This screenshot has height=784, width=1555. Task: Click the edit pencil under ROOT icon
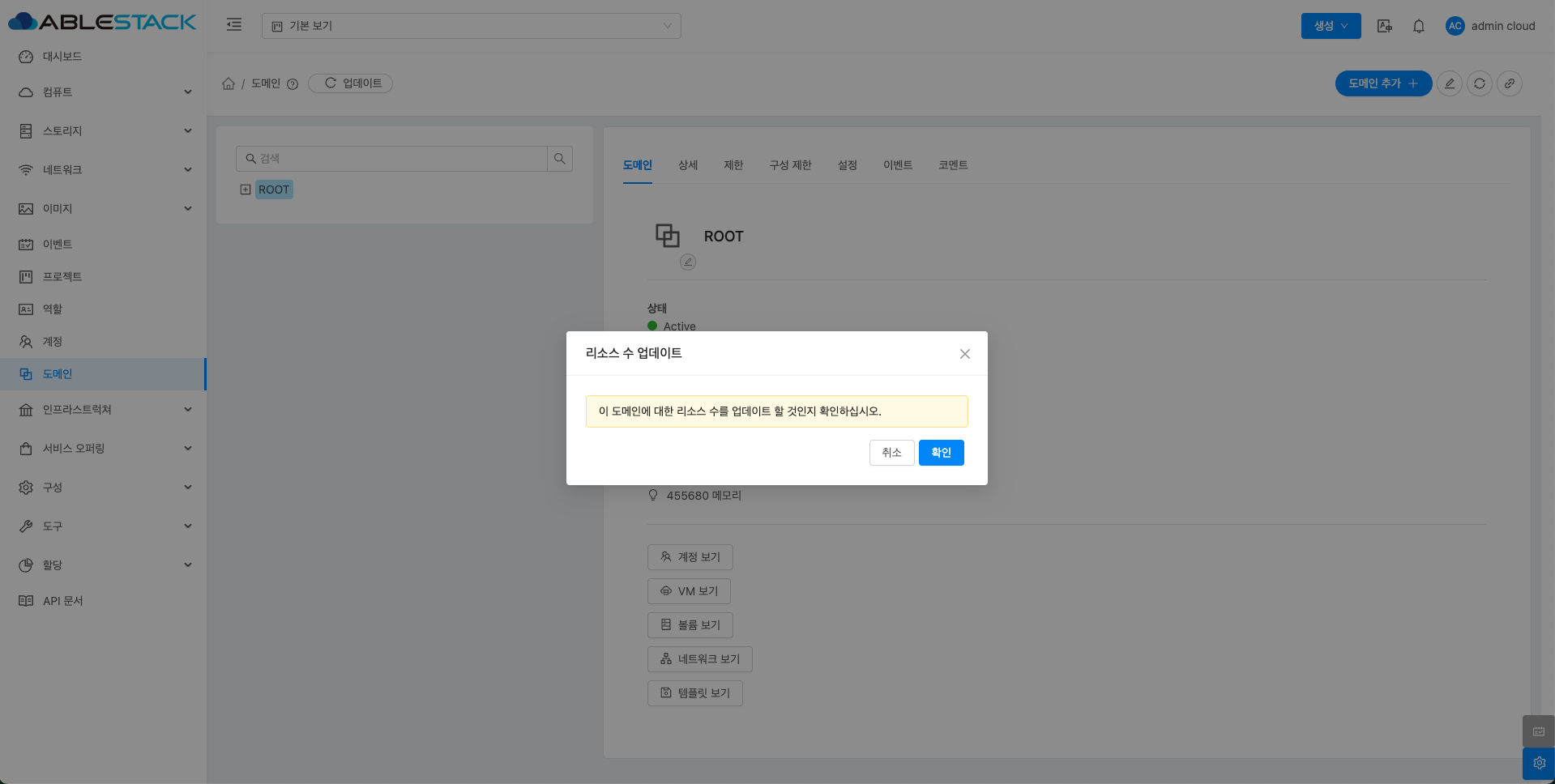click(688, 262)
